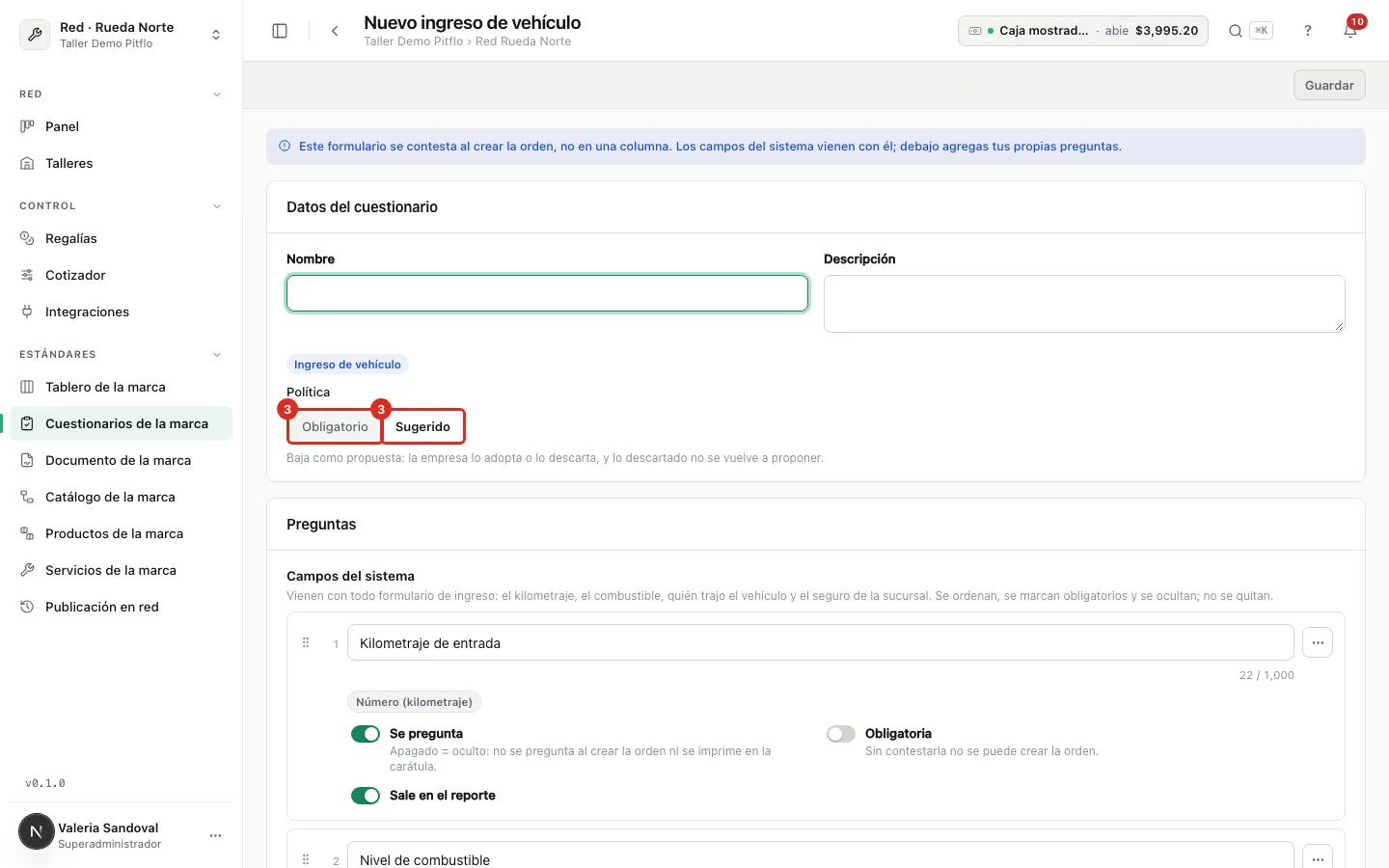Open Servicios de la marca

[x=122, y=570]
